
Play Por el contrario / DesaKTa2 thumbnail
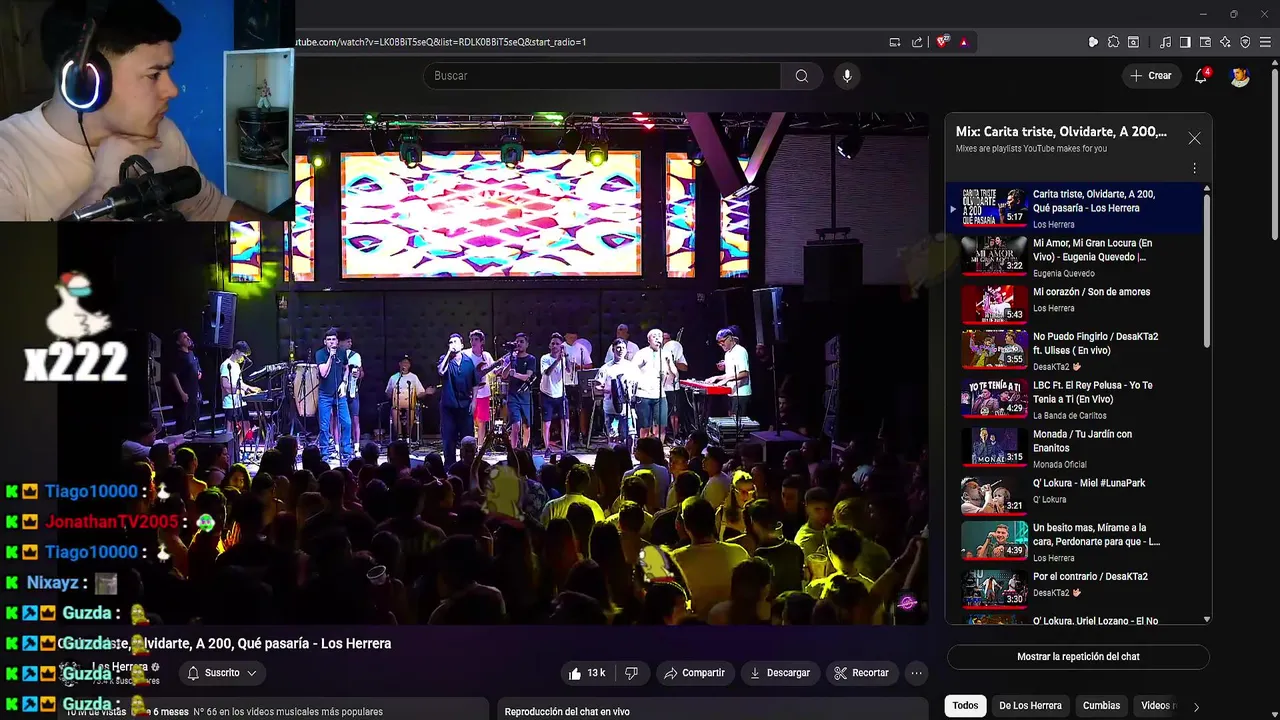click(994, 588)
